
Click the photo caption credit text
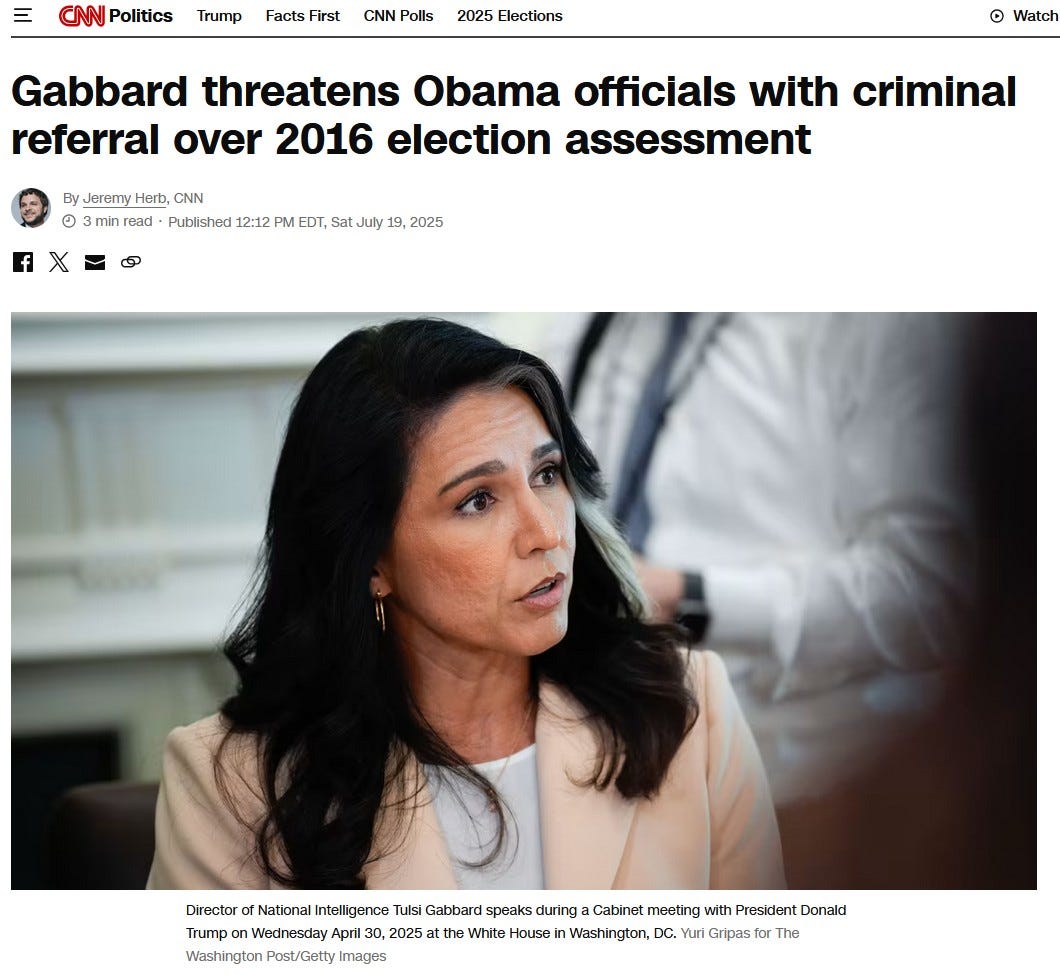492,945
